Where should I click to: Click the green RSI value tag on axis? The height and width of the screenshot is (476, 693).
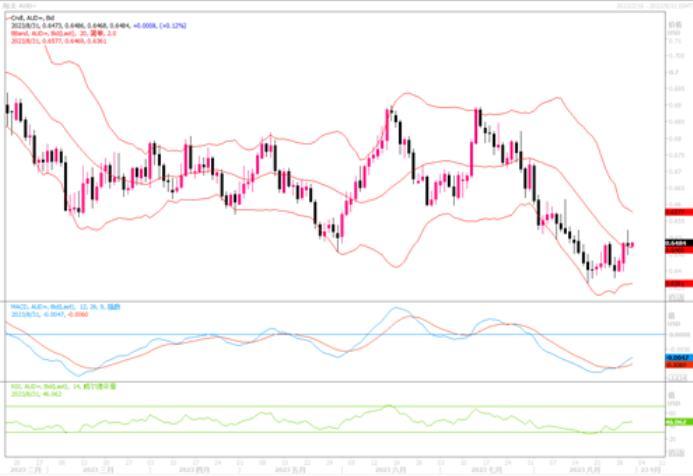678,423
